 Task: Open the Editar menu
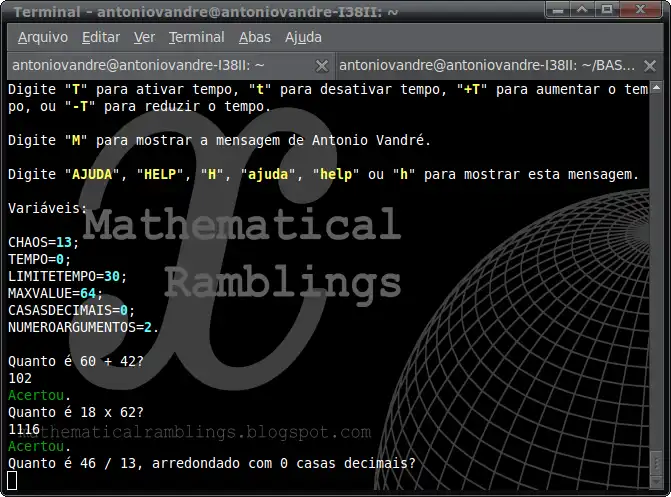[x=101, y=37]
